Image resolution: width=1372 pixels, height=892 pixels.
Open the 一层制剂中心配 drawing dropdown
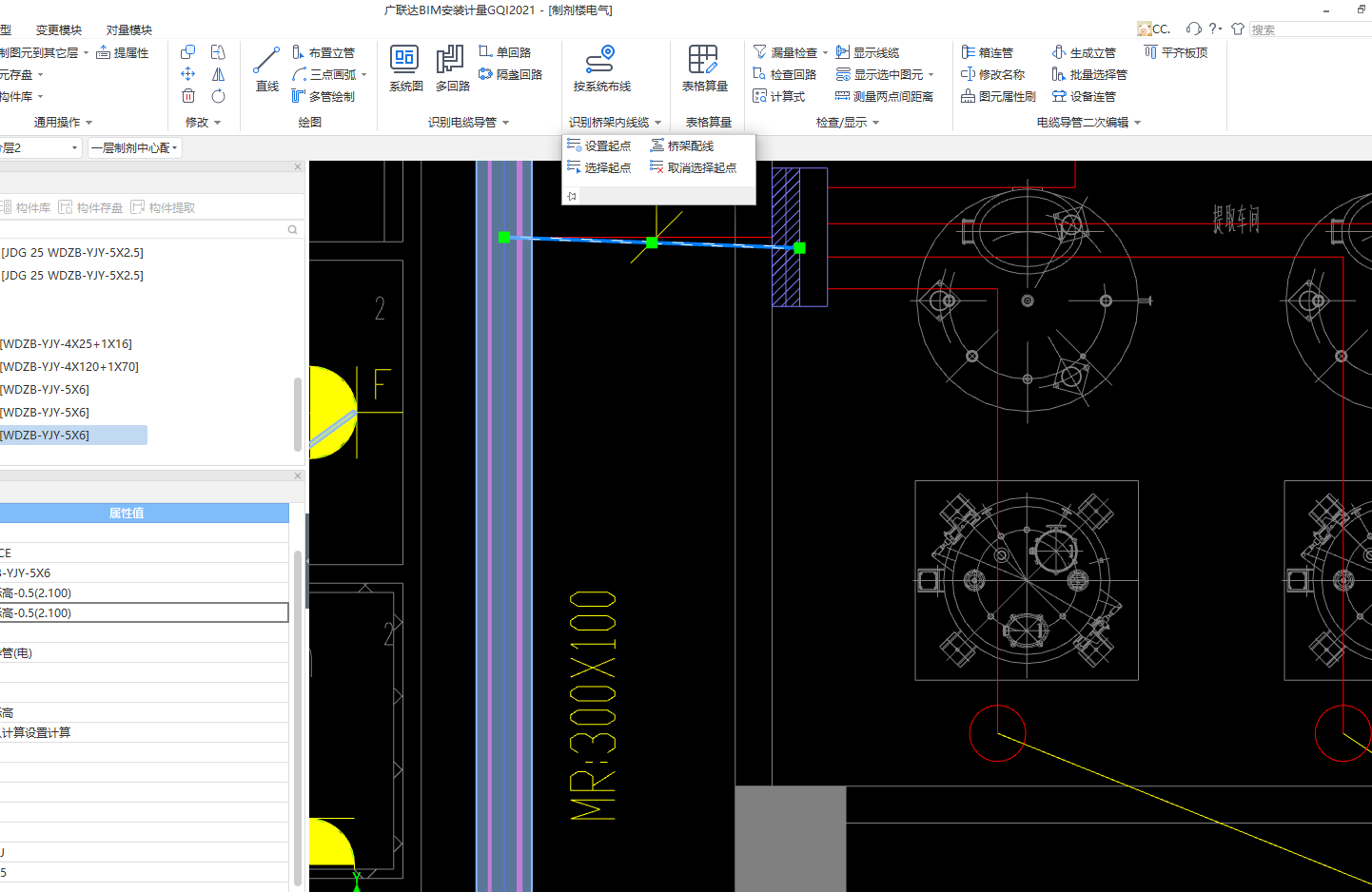point(134,147)
